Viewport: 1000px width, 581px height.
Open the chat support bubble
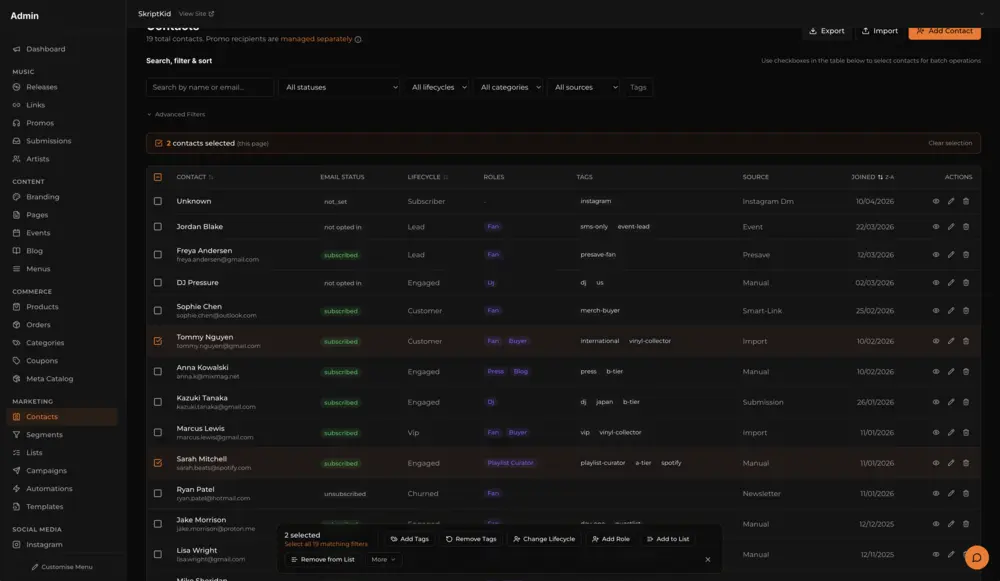point(977,557)
